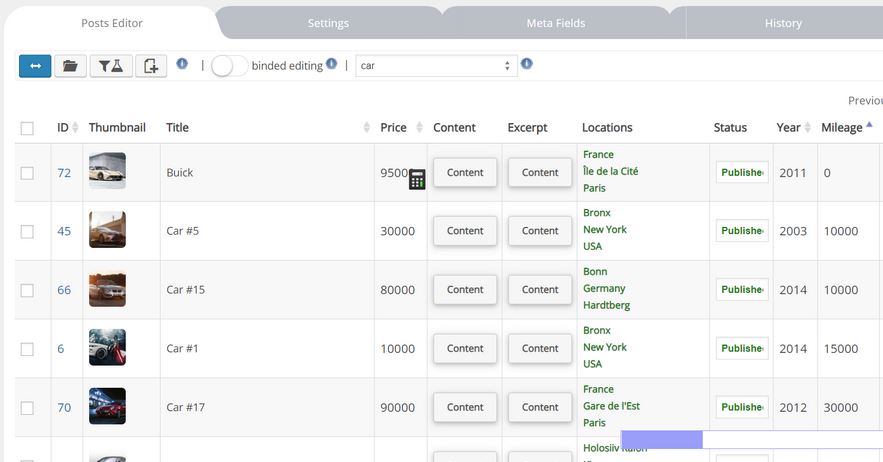Sort by ID column arrows
Image resolution: width=883 pixels, height=462 pixels.
point(75,127)
